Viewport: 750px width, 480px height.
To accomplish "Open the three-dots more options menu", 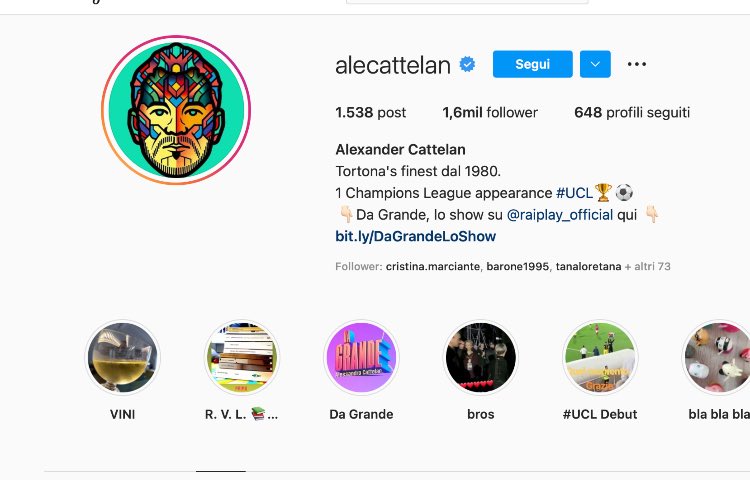I will click(x=637, y=65).
